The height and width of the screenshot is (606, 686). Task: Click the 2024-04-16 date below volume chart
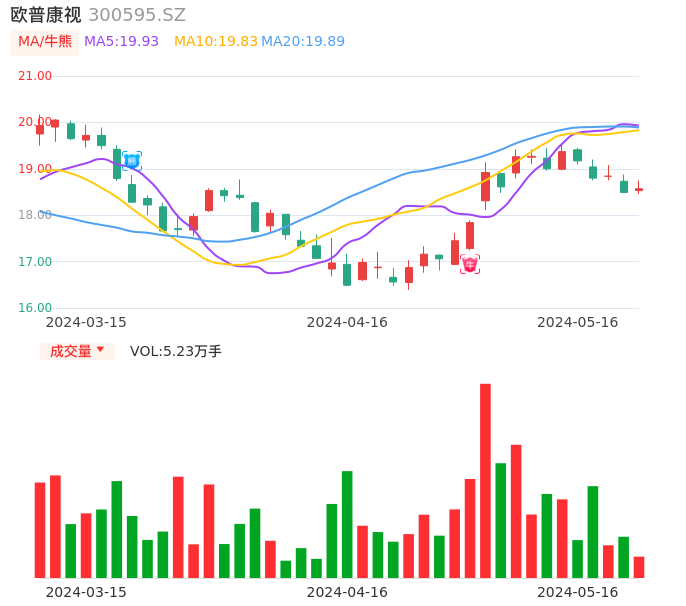point(347,592)
